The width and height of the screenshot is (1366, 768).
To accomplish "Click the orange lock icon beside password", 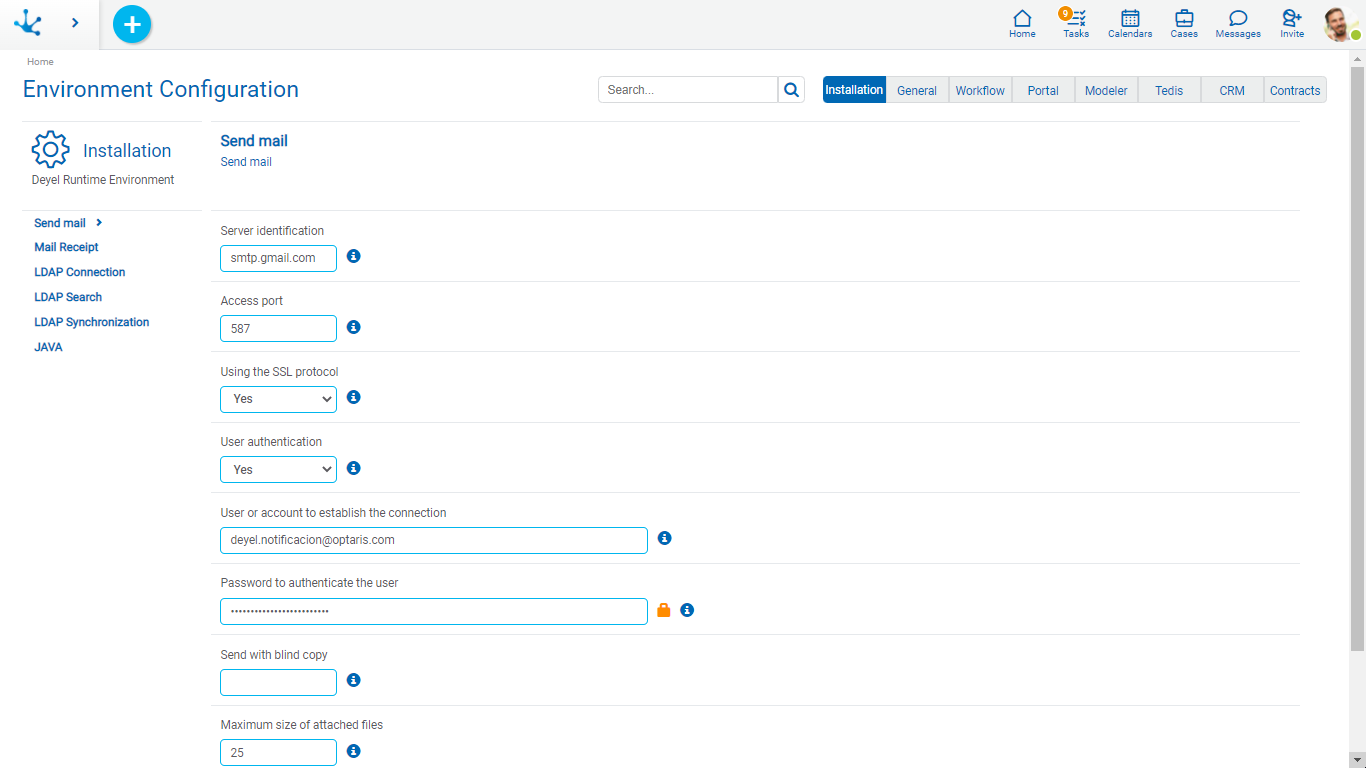I will [664, 610].
